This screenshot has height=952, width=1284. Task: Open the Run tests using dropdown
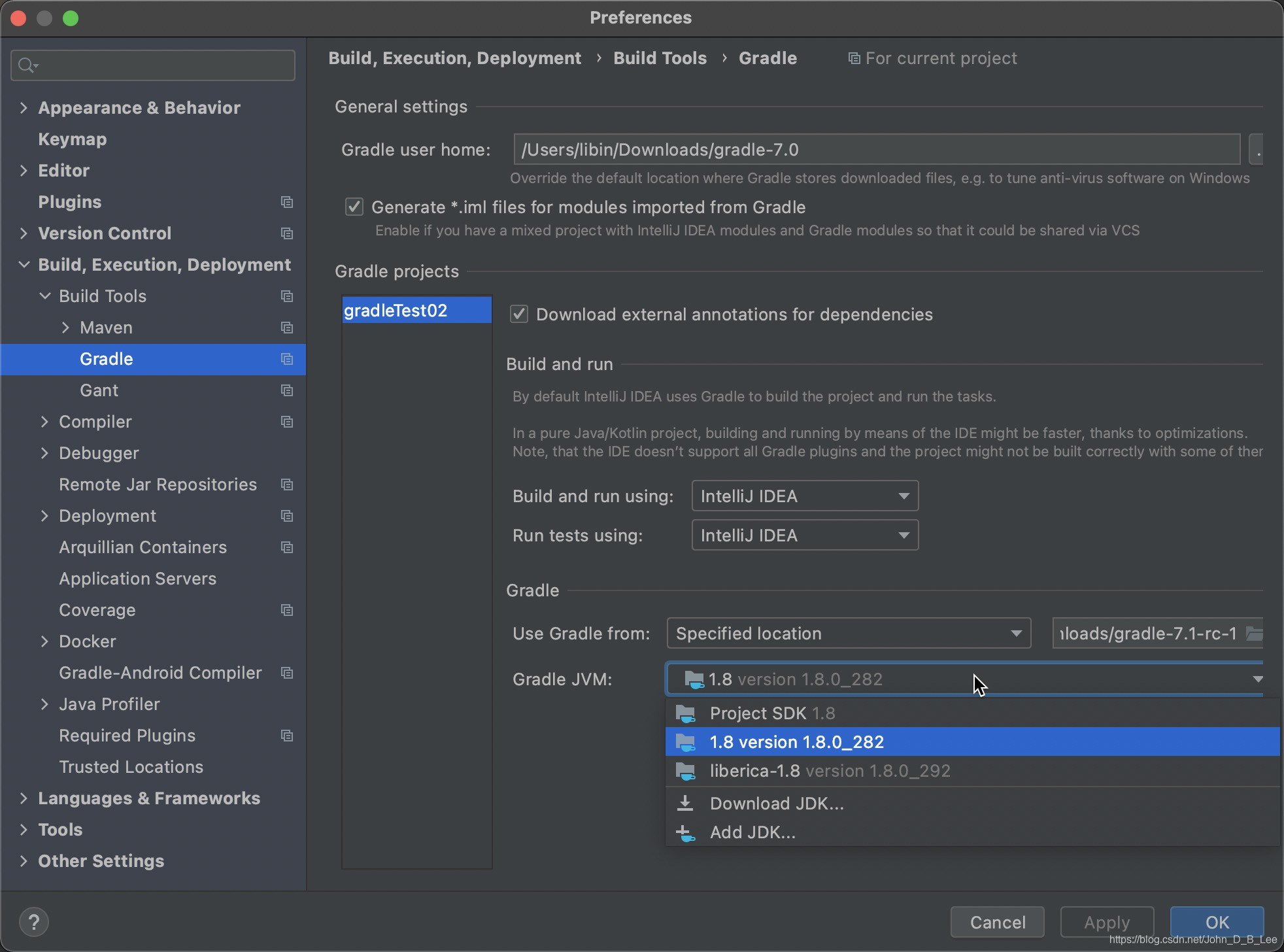(x=805, y=535)
